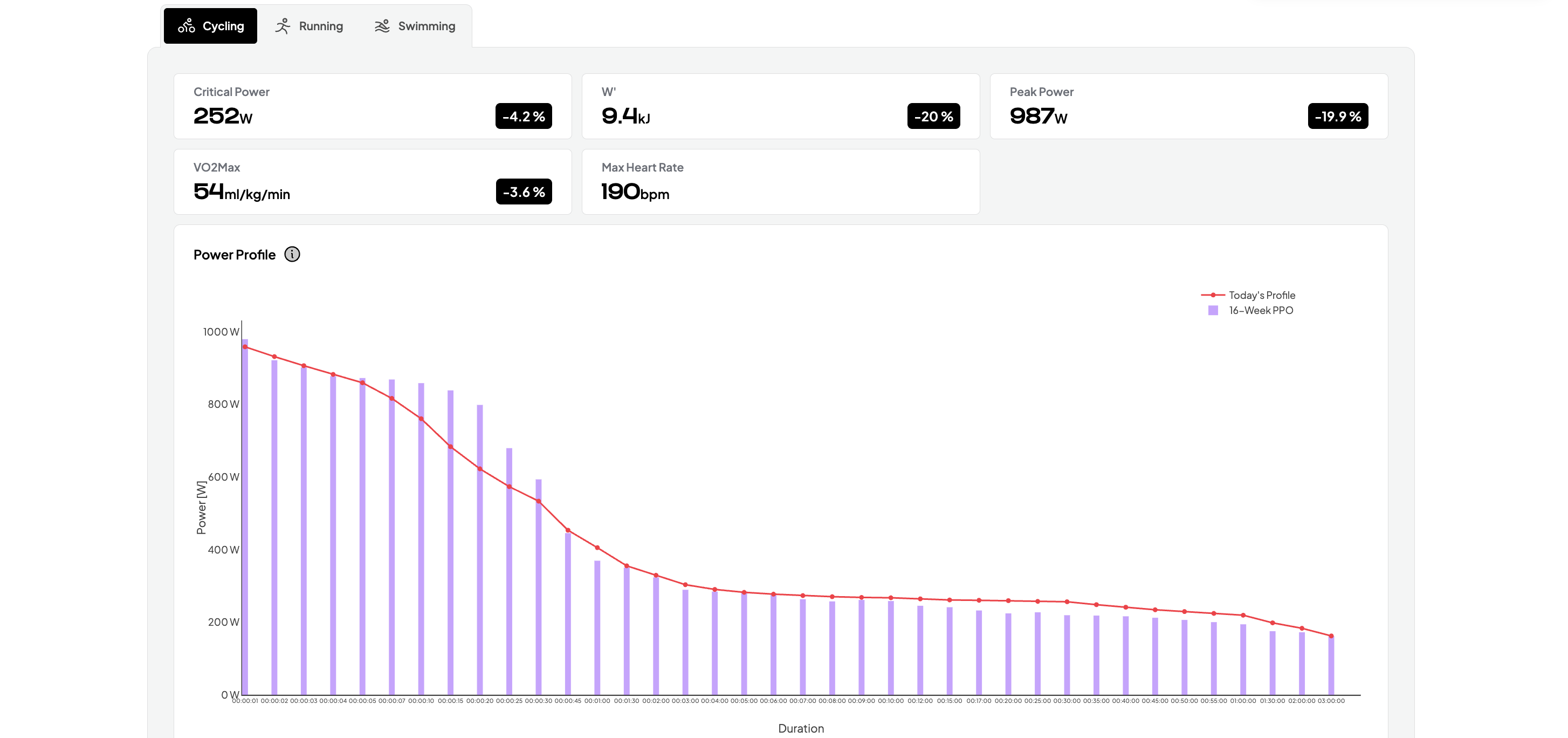Click the 03:00:00 profile data point

1331,637
